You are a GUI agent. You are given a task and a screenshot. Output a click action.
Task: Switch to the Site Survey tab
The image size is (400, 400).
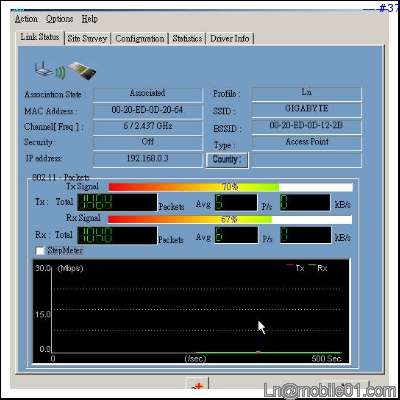pyautogui.click(x=87, y=39)
